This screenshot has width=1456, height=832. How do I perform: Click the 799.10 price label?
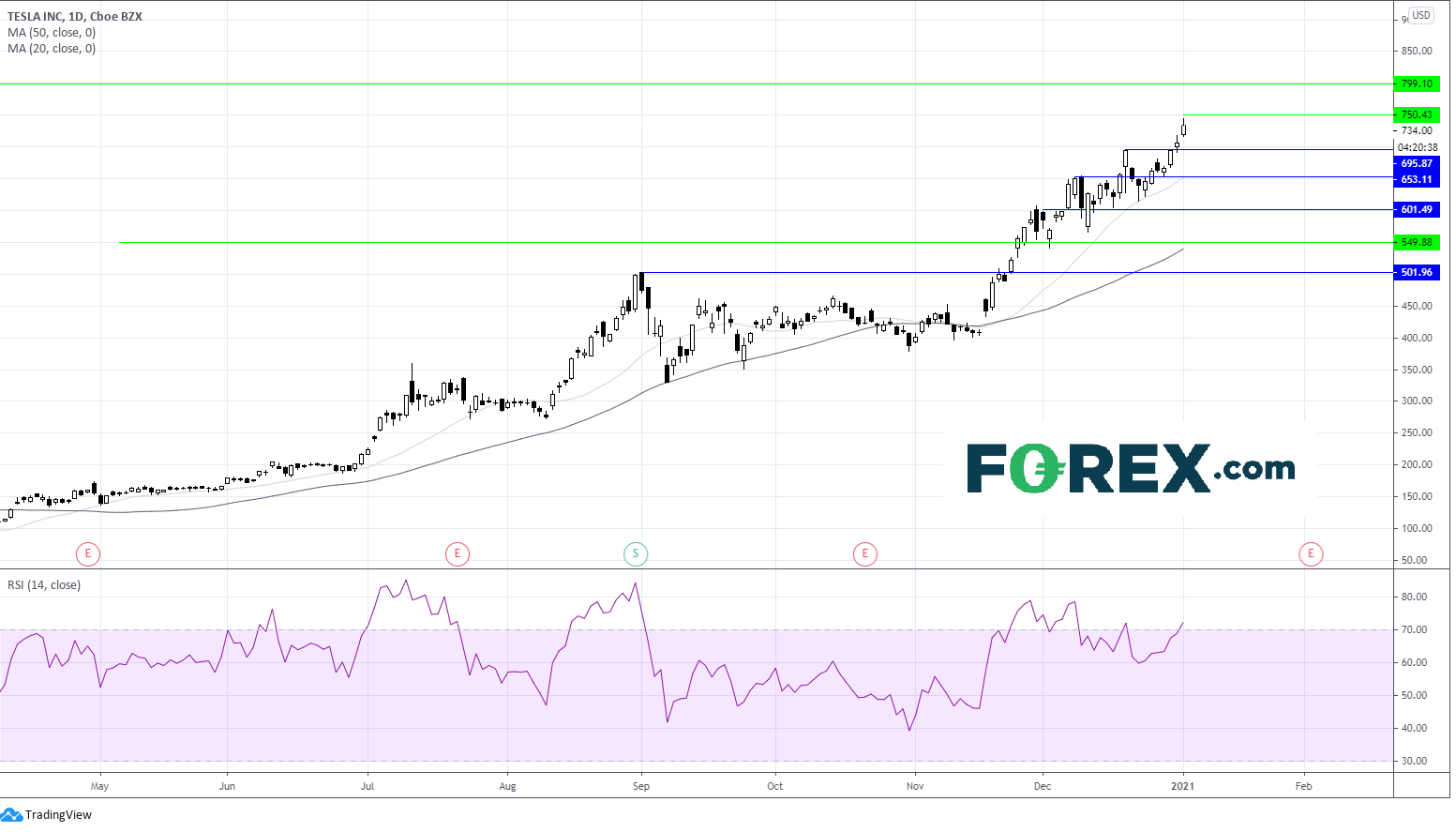coord(1417,84)
